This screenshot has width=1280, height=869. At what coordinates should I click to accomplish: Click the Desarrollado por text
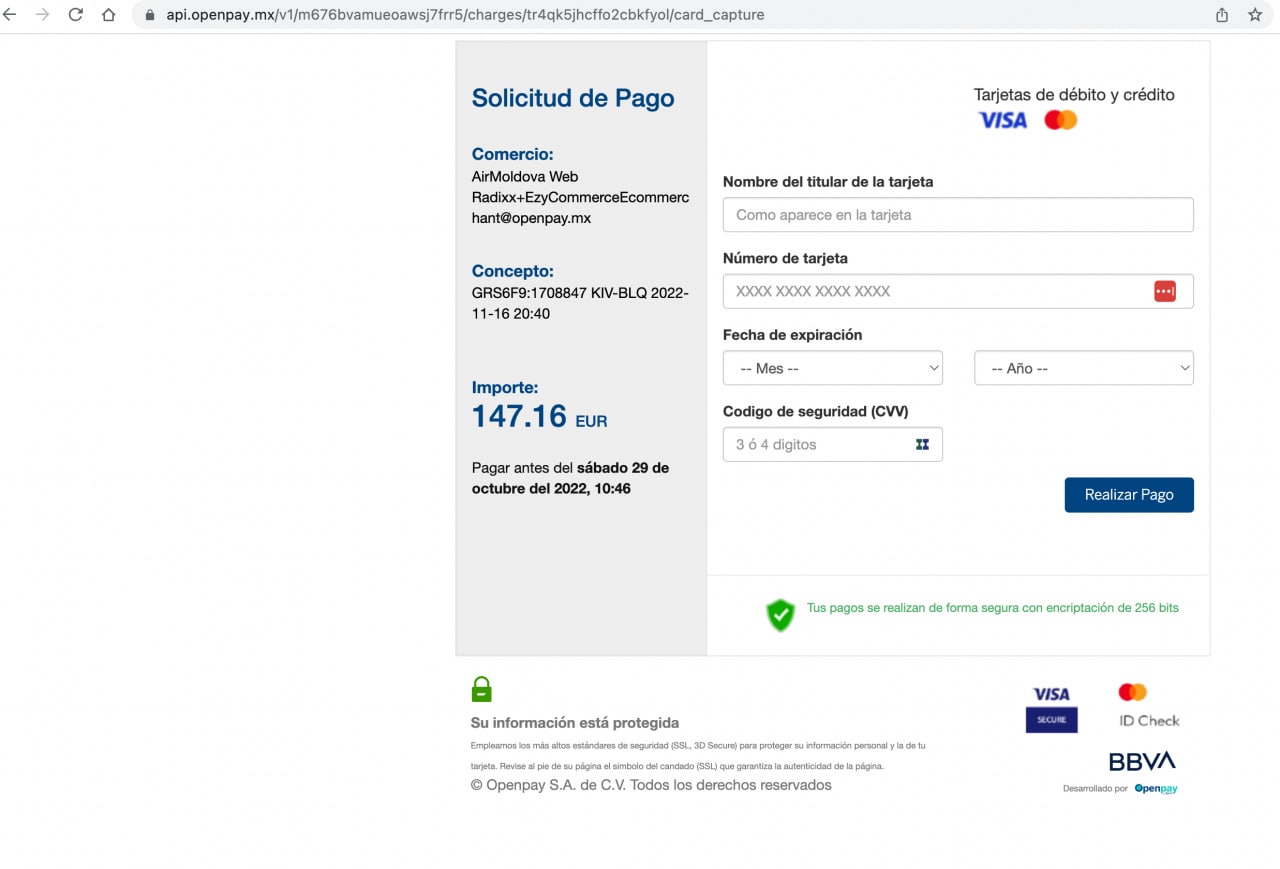click(x=1095, y=789)
